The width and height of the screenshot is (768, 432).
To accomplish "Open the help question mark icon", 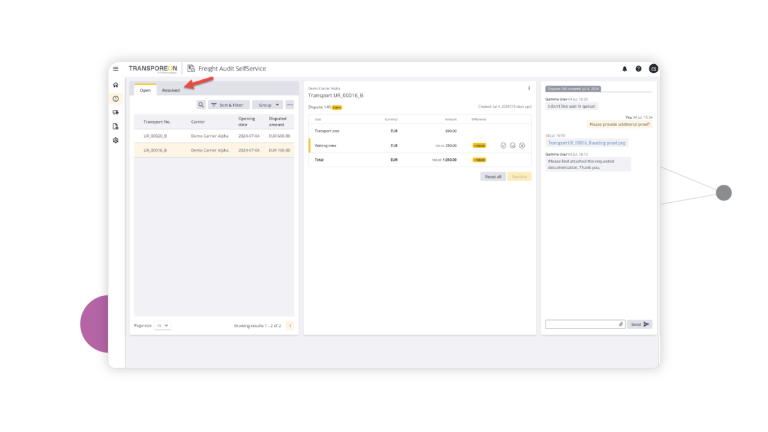I will pyautogui.click(x=639, y=69).
